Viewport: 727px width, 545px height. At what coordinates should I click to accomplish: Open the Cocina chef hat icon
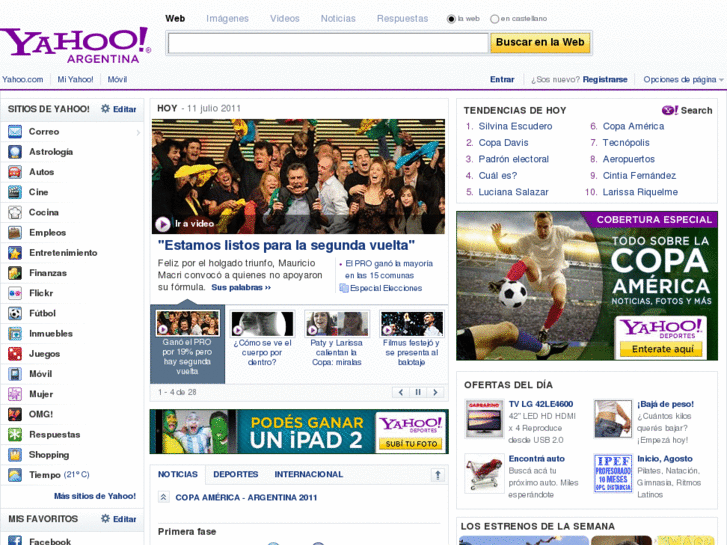(x=15, y=212)
